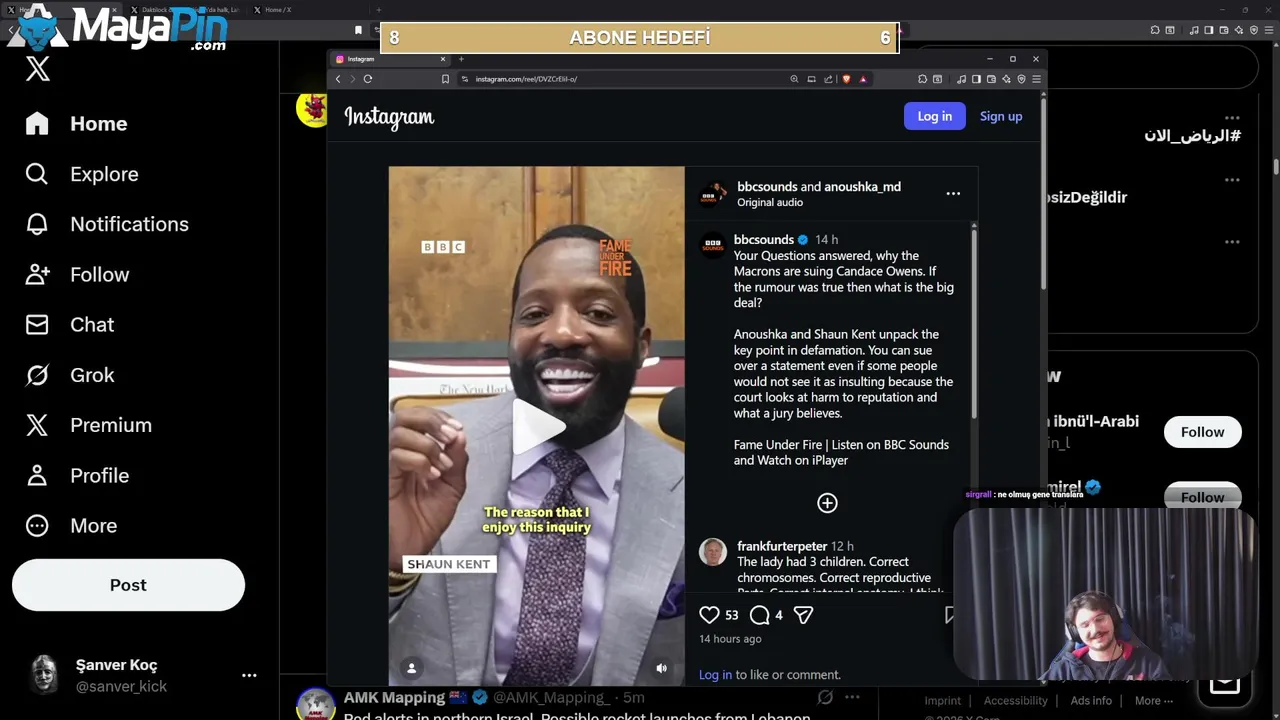Image resolution: width=1280 pixels, height=720 pixels.
Task: Click the Post button
Action: tap(128, 585)
